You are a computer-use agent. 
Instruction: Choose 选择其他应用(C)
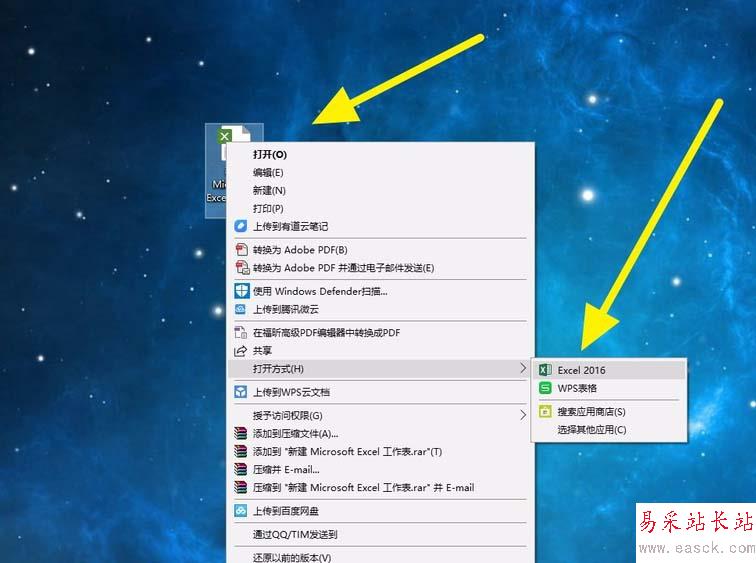[x=609, y=429]
